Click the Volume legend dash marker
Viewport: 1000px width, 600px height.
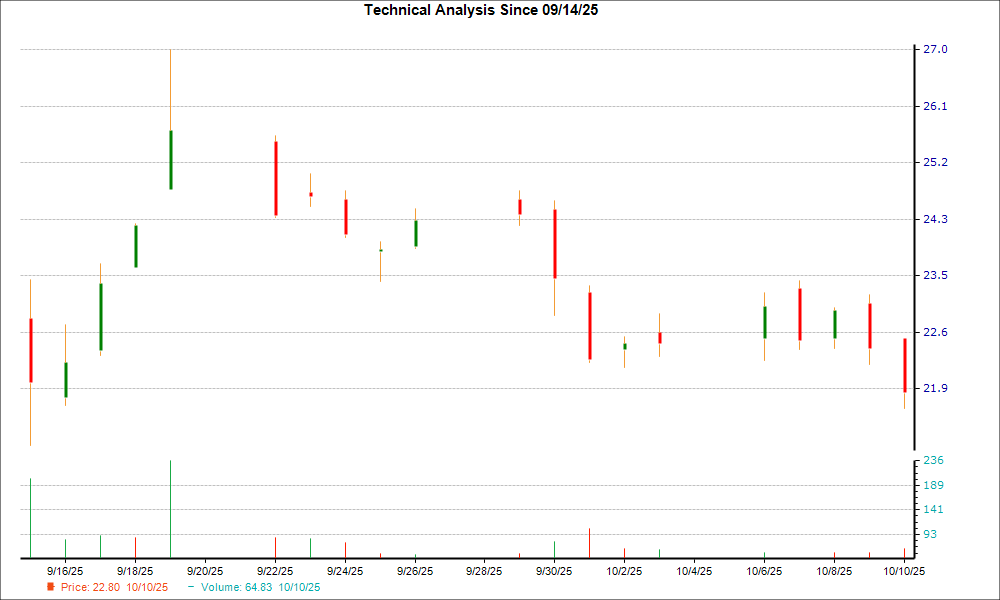191,586
